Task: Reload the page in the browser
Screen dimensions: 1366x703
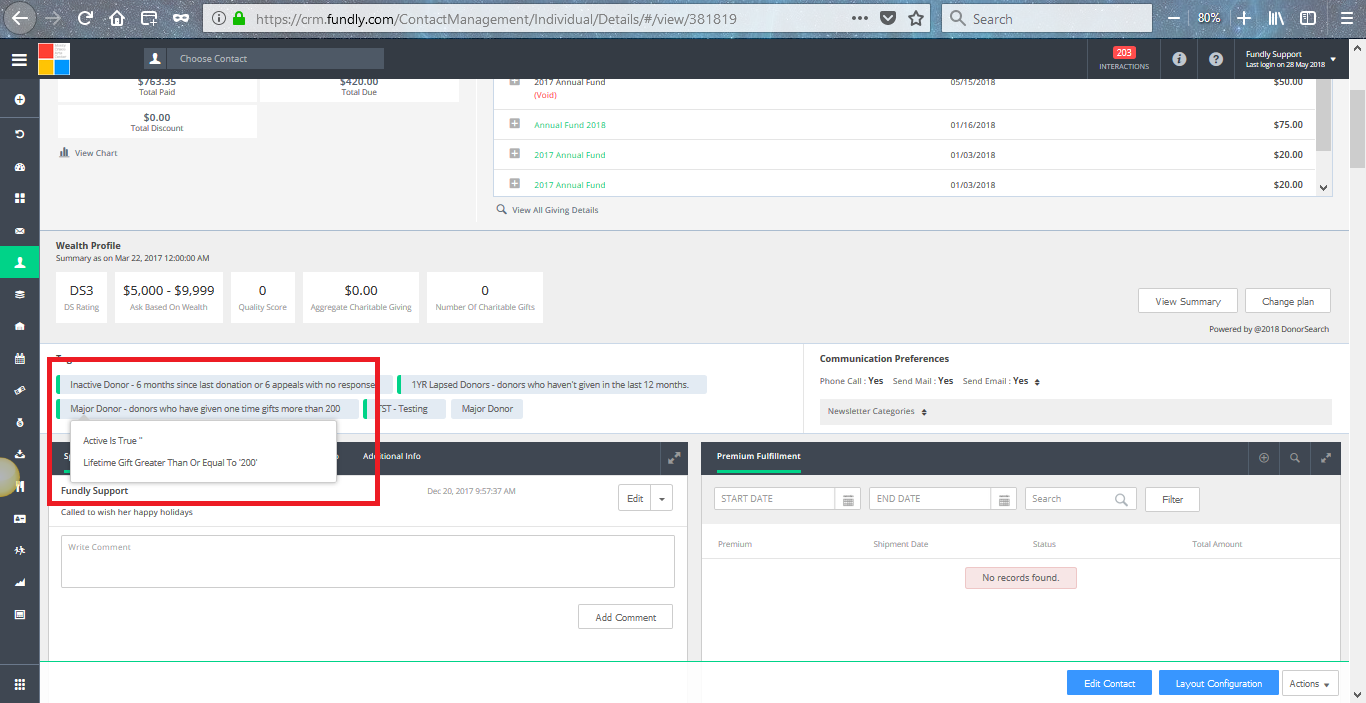Action: 85,18
